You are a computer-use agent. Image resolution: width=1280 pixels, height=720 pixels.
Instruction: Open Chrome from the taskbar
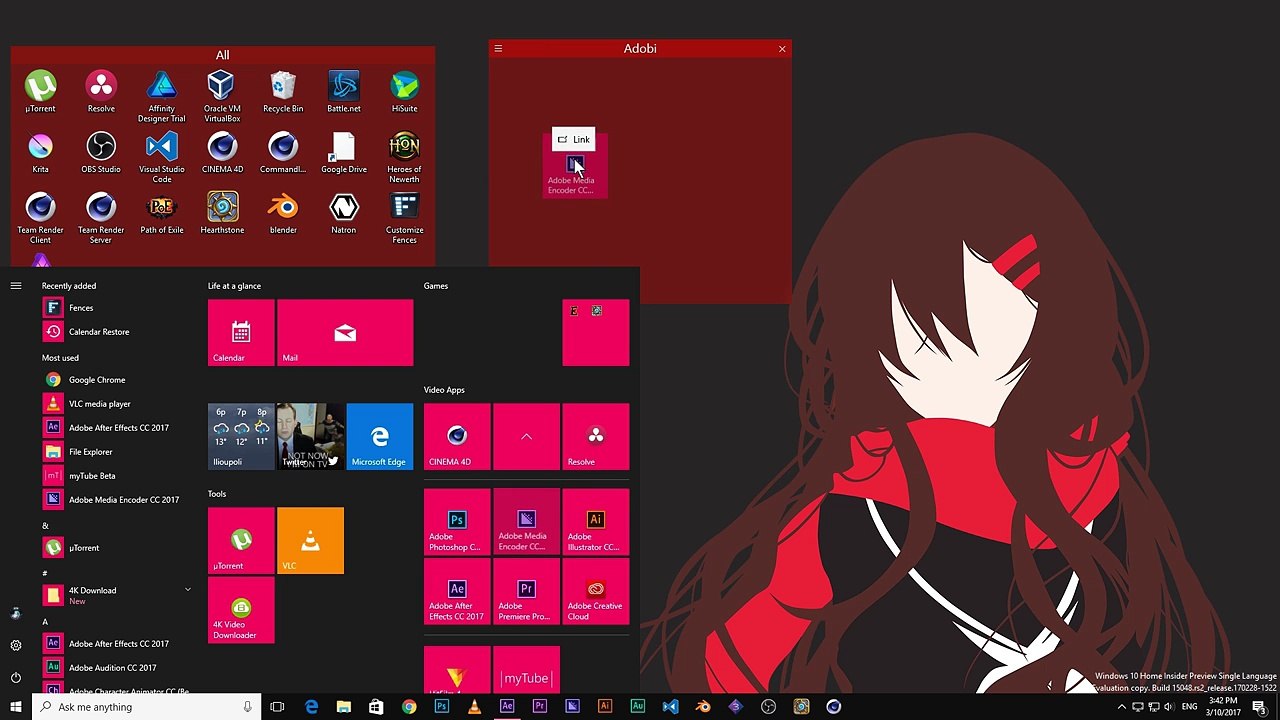(x=409, y=707)
